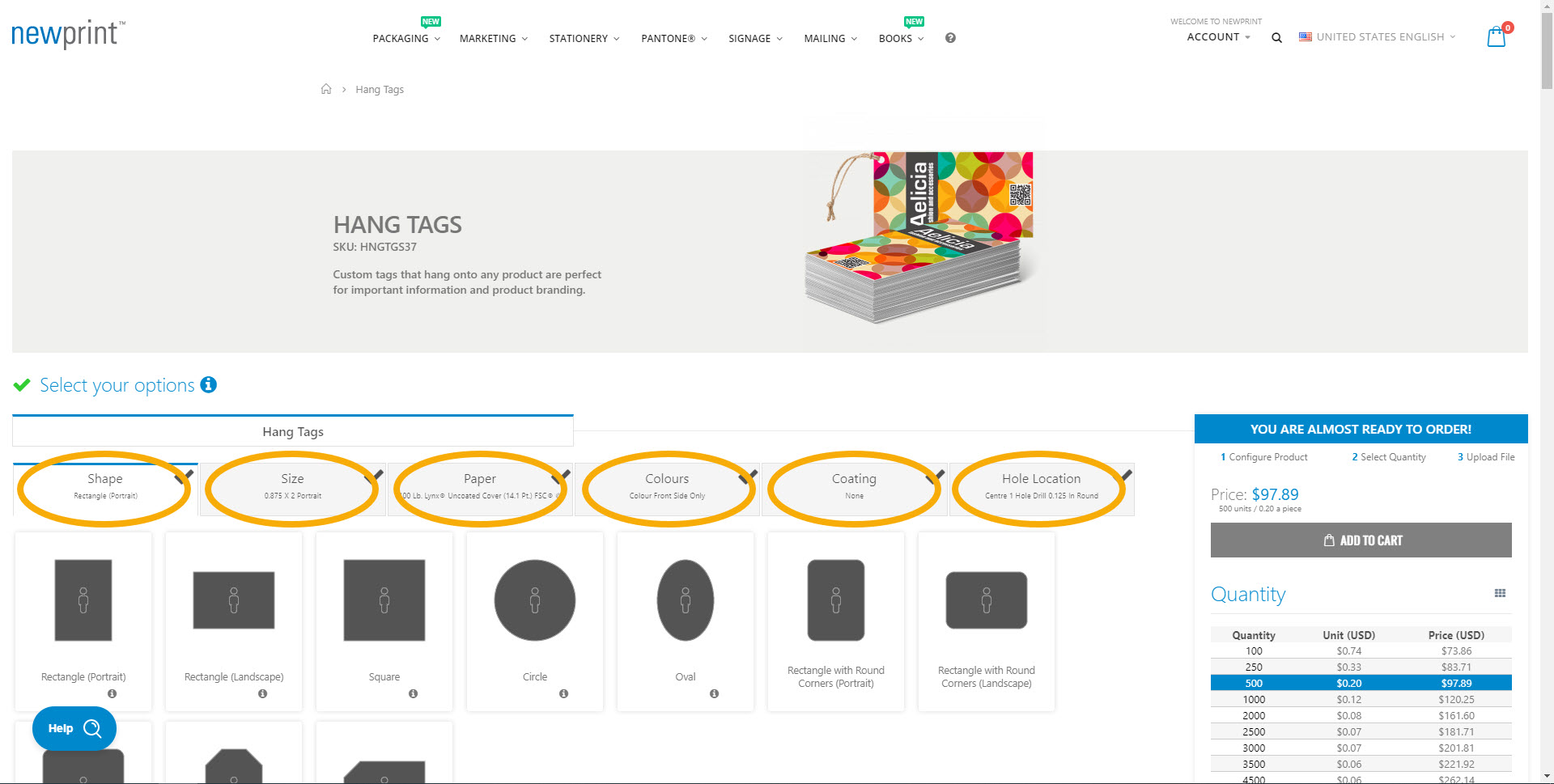1554x784 pixels.
Task: Select highlighted quantity row 500
Action: coord(1361,683)
